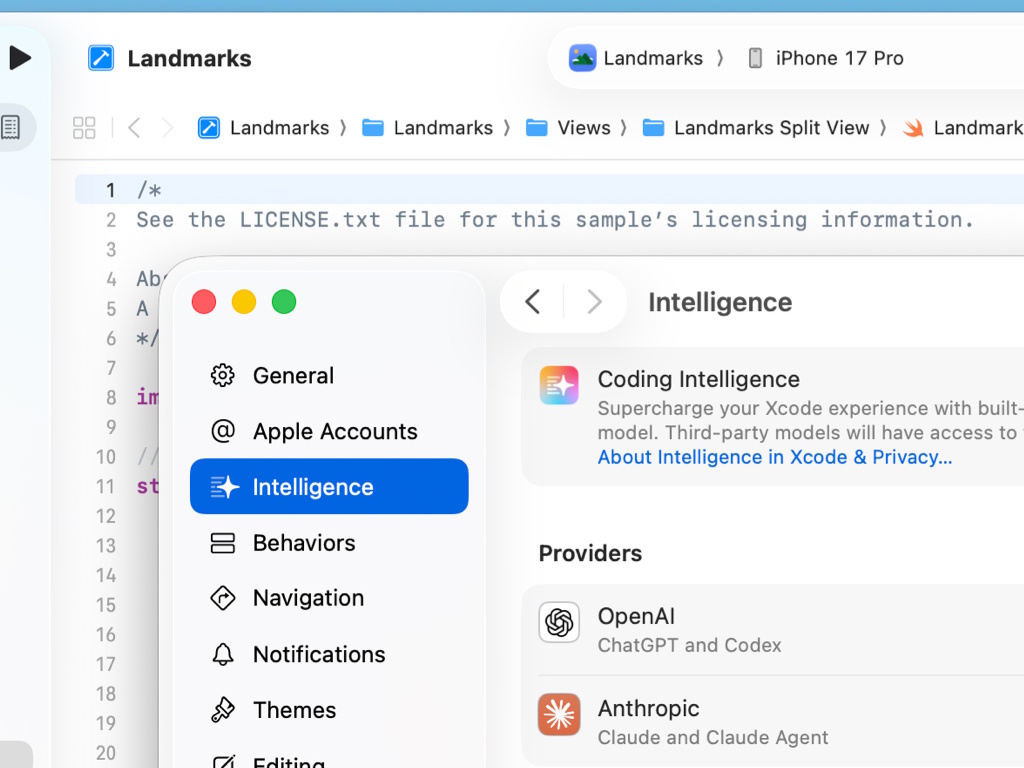Click the editor back arrow in jump bar
The width and height of the screenshot is (1024, 768).
134,128
